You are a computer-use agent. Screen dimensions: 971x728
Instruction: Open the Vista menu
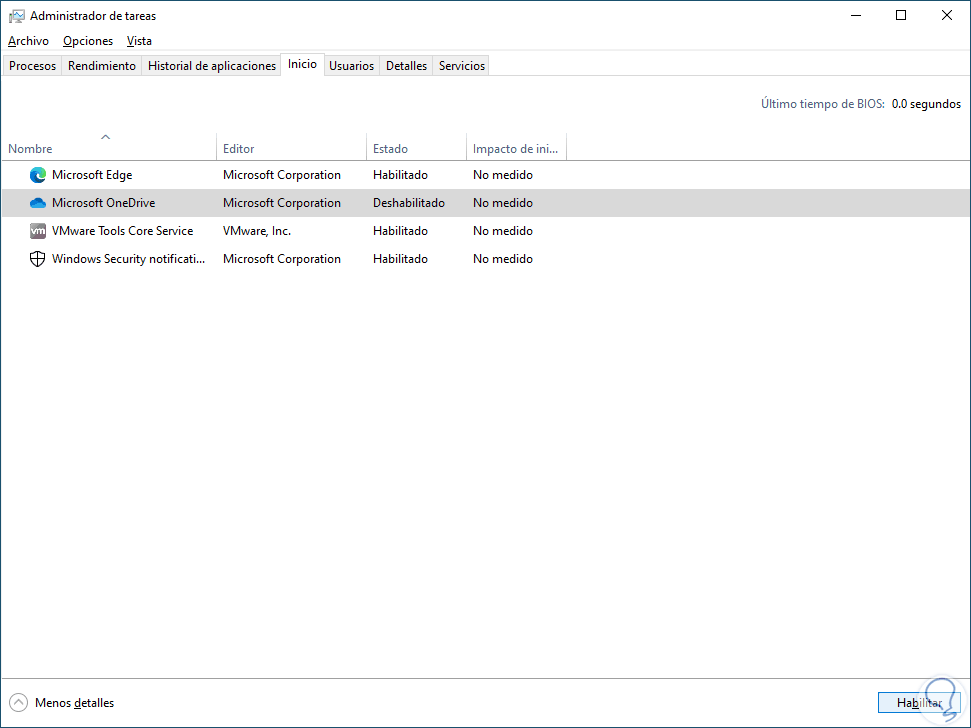[x=139, y=41]
